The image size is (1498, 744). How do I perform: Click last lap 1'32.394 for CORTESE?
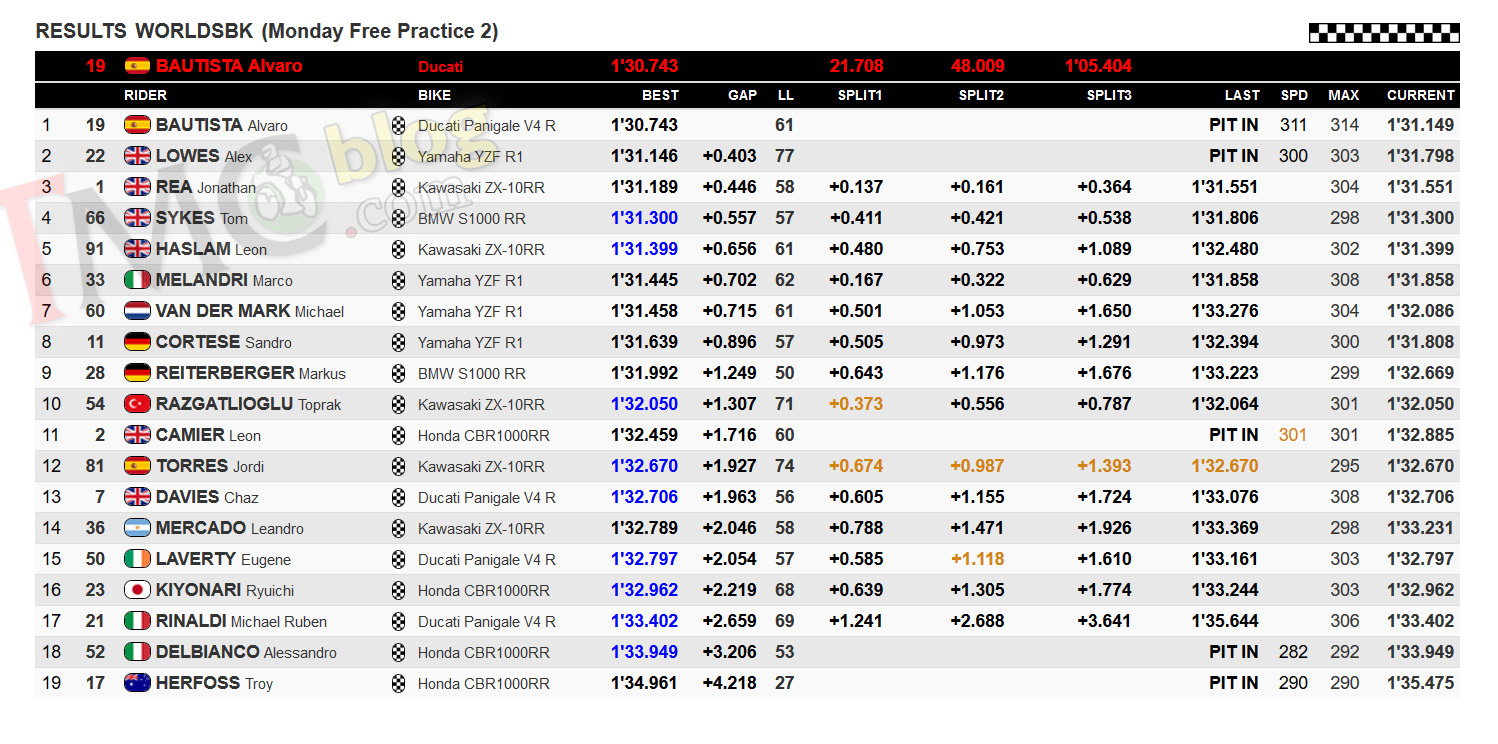pyautogui.click(x=1225, y=342)
